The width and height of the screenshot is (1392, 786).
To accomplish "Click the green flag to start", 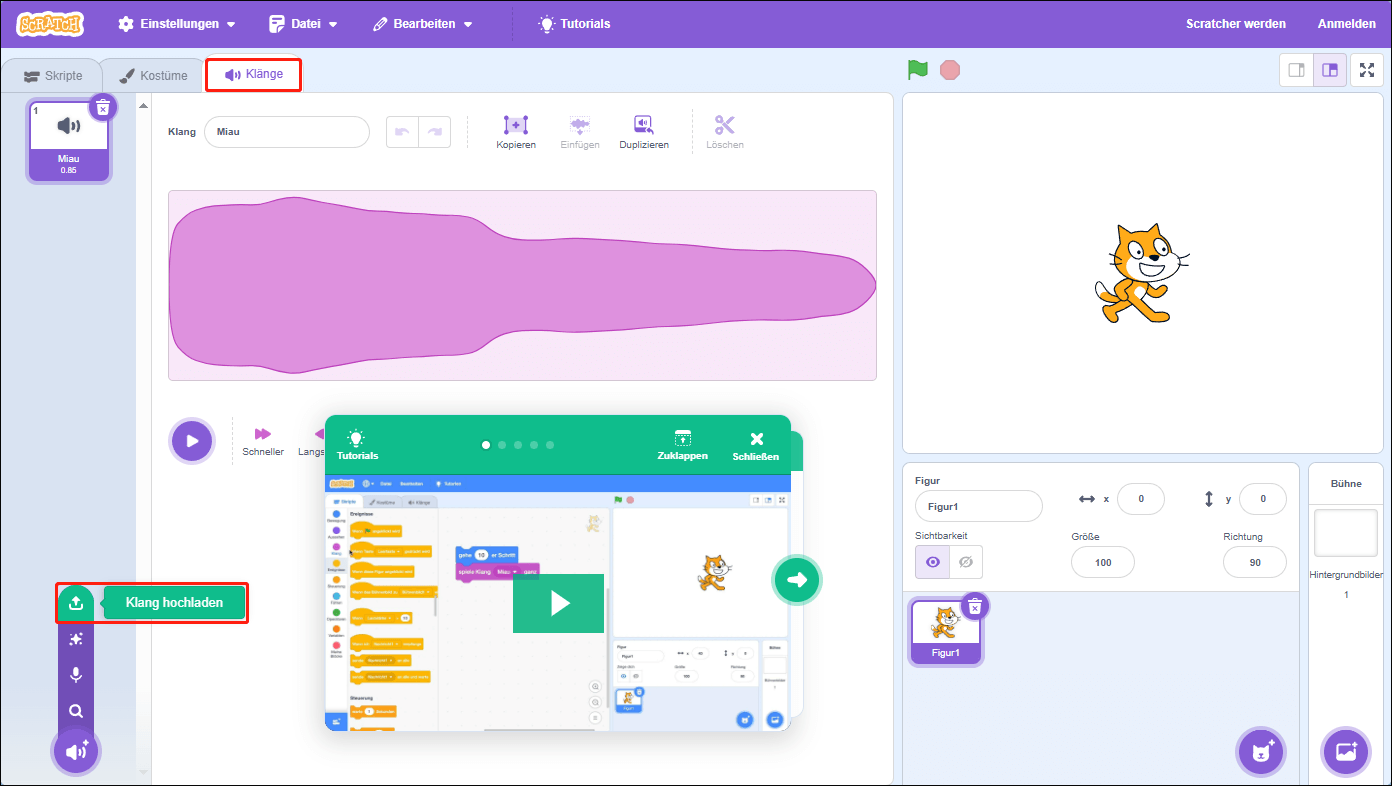I will pos(918,70).
